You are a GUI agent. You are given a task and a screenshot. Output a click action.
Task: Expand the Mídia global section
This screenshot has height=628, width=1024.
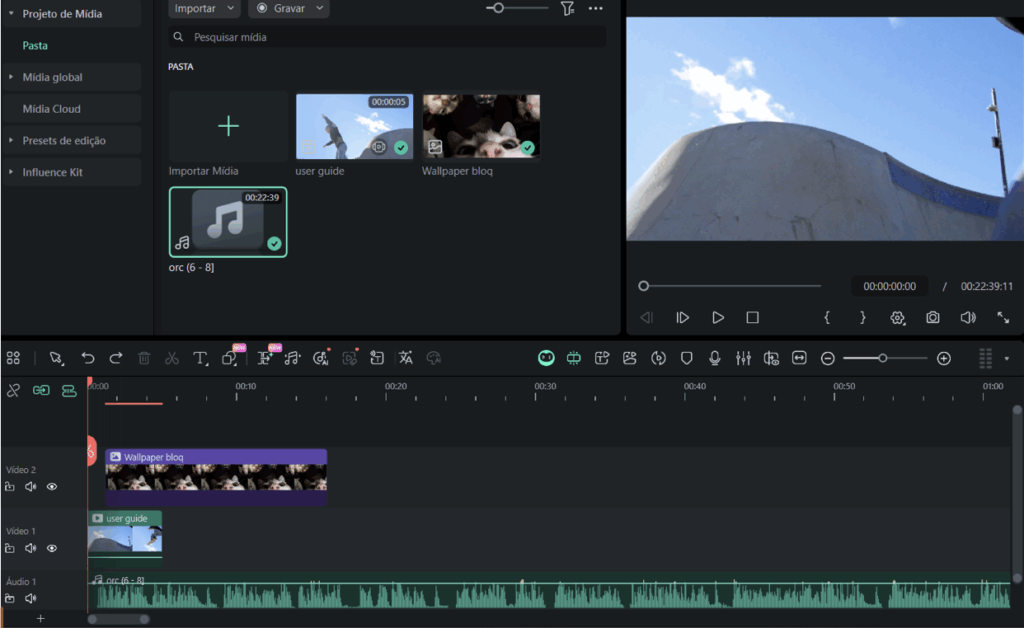52,77
